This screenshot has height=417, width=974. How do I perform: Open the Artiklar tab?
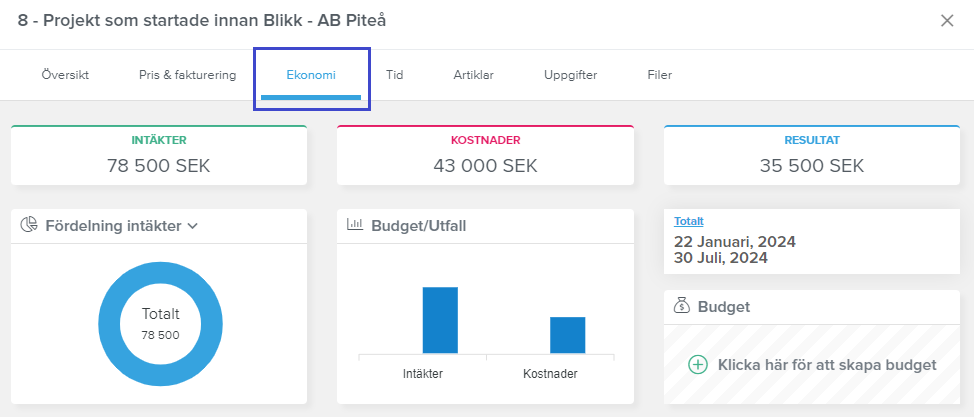coord(473,75)
